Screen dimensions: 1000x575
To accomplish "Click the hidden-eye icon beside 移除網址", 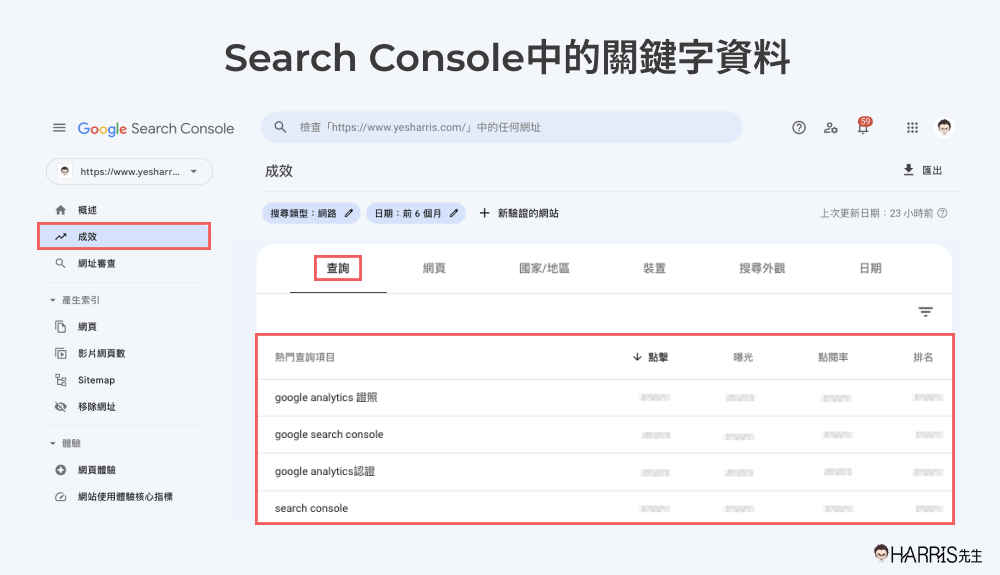I will [x=61, y=407].
